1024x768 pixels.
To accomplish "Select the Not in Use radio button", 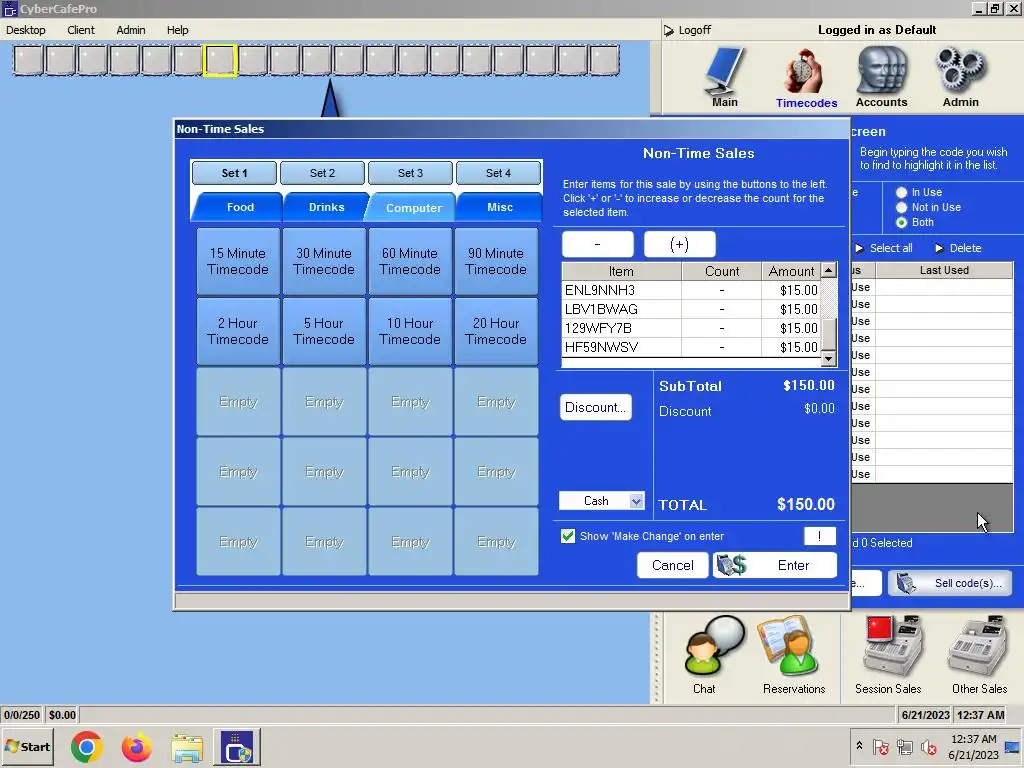I will (902, 207).
